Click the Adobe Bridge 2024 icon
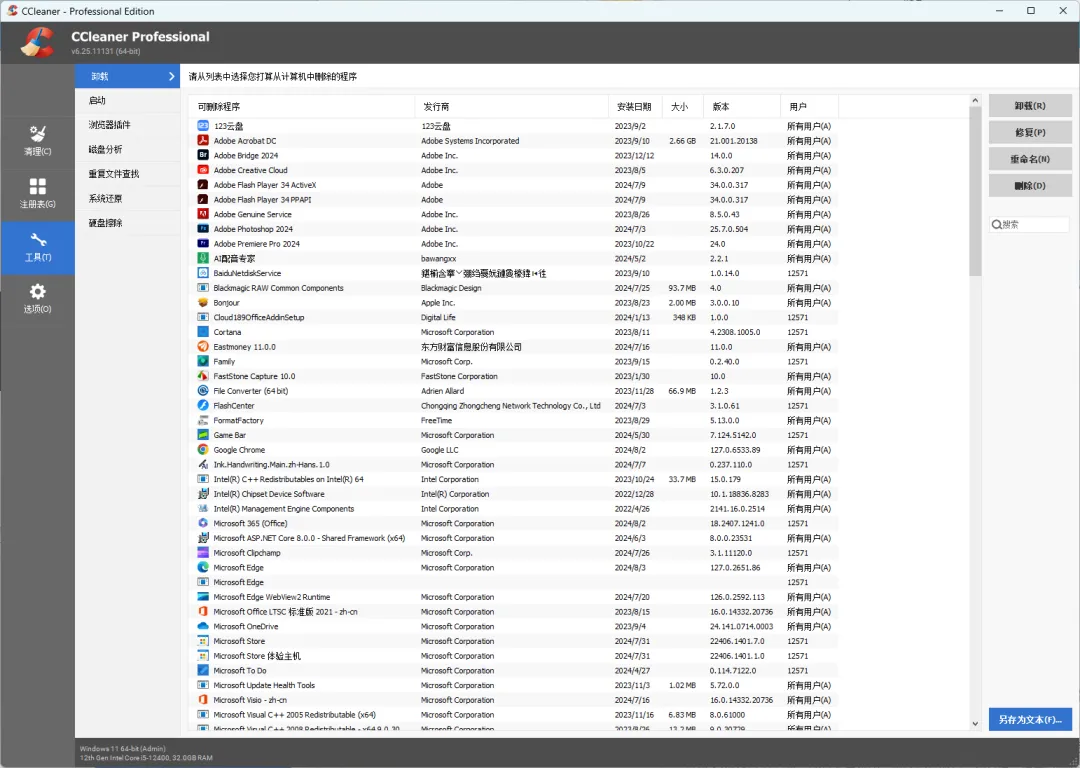This screenshot has height=768, width=1080. click(202, 155)
